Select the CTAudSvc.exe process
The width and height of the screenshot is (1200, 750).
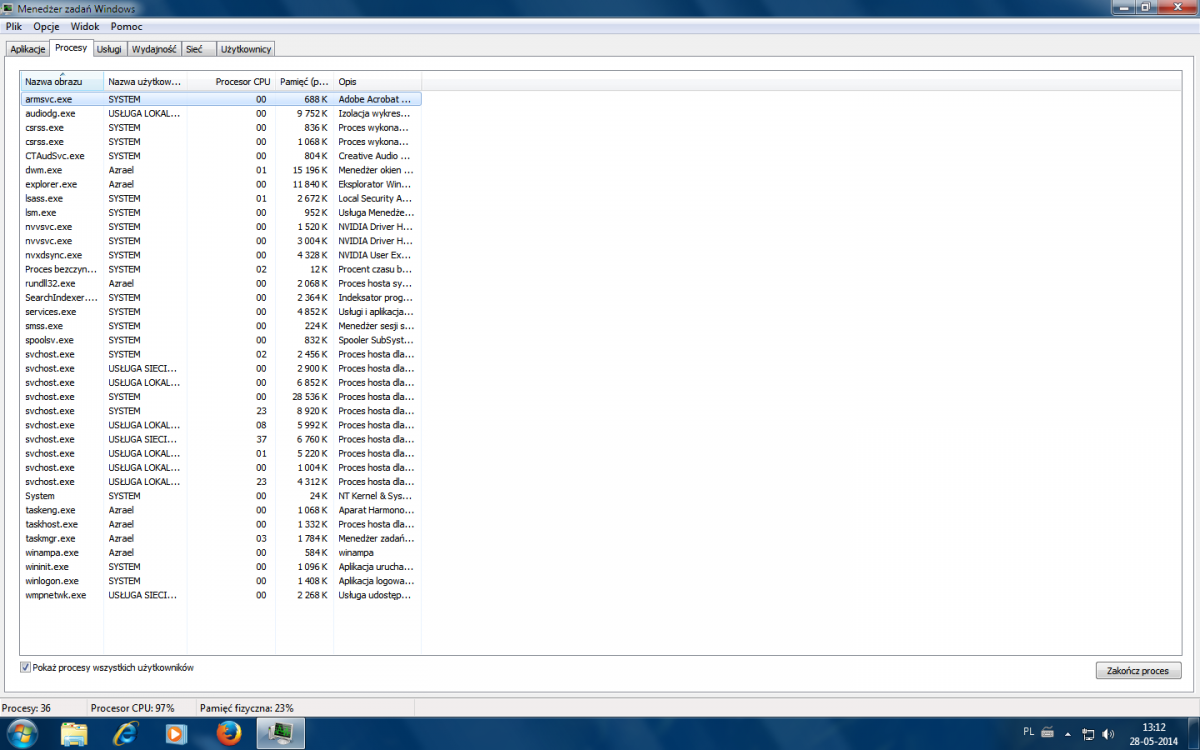tap(221, 156)
